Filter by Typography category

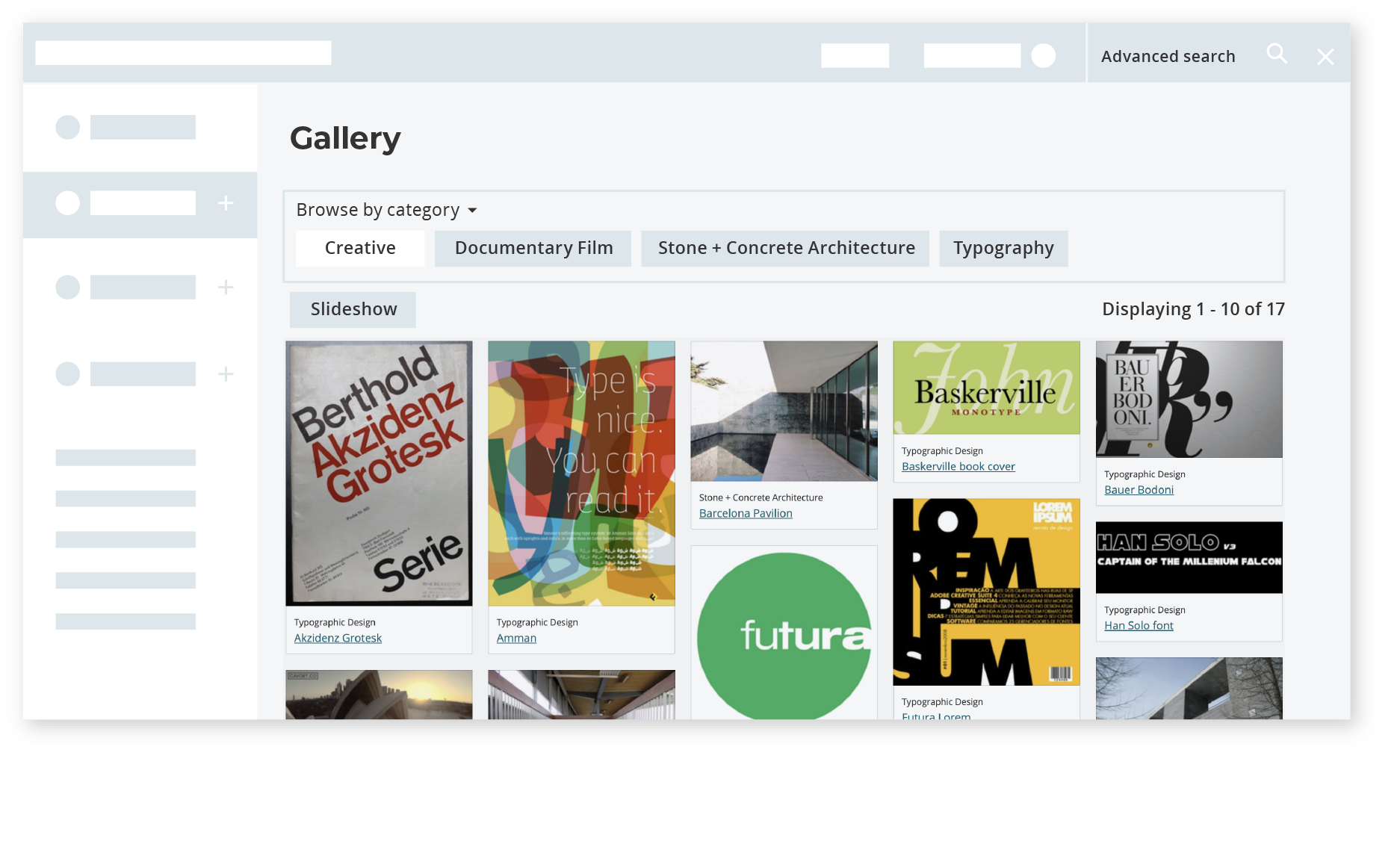(x=1003, y=248)
